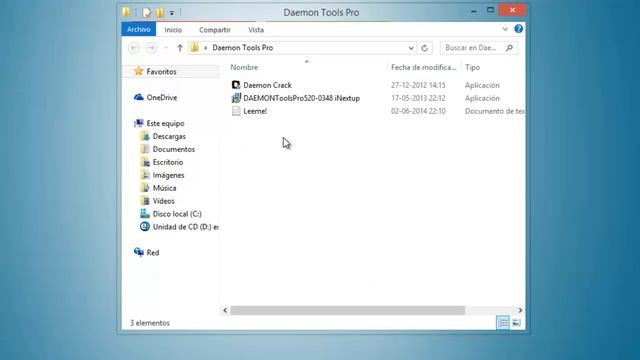Click the Disco local (C:) drive icon

(144, 213)
